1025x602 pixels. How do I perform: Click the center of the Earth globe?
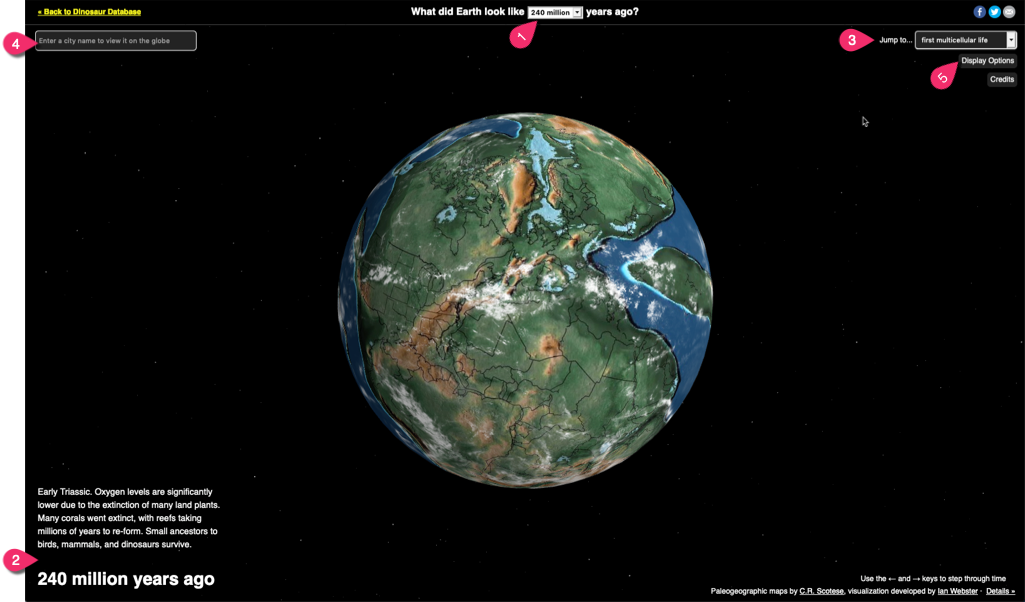pos(525,300)
